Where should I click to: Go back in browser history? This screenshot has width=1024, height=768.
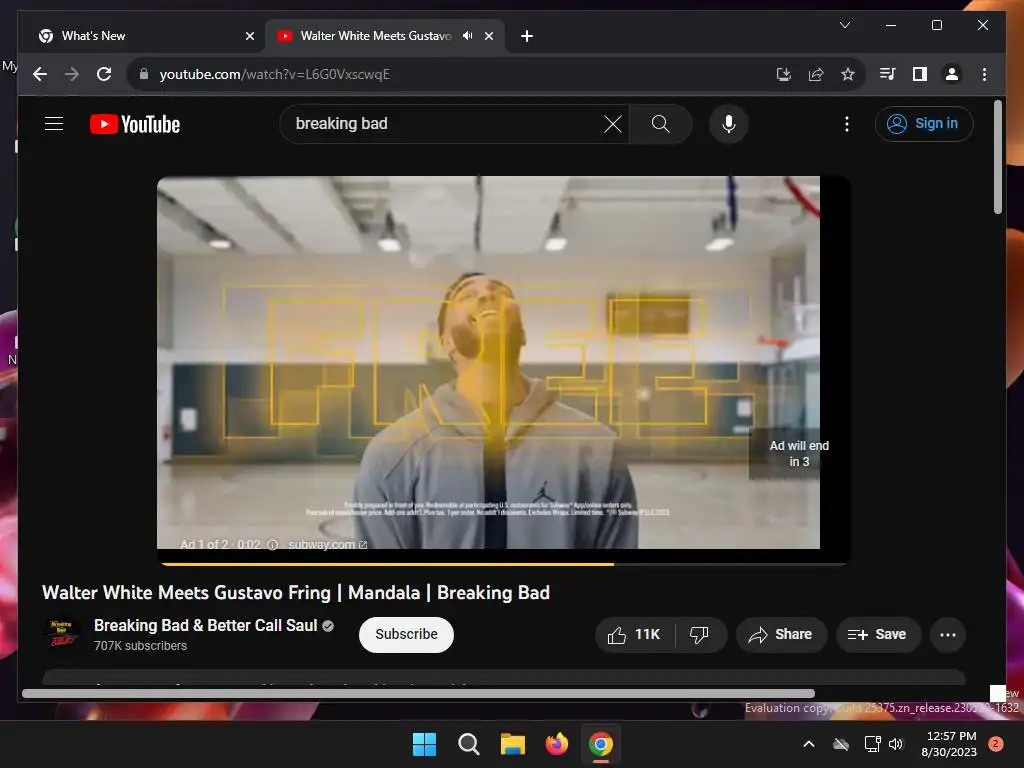(40, 74)
